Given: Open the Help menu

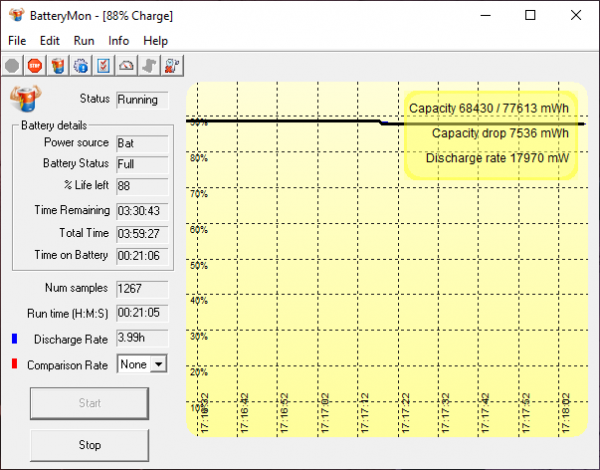Looking at the screenshot, I should click(155, 41).
